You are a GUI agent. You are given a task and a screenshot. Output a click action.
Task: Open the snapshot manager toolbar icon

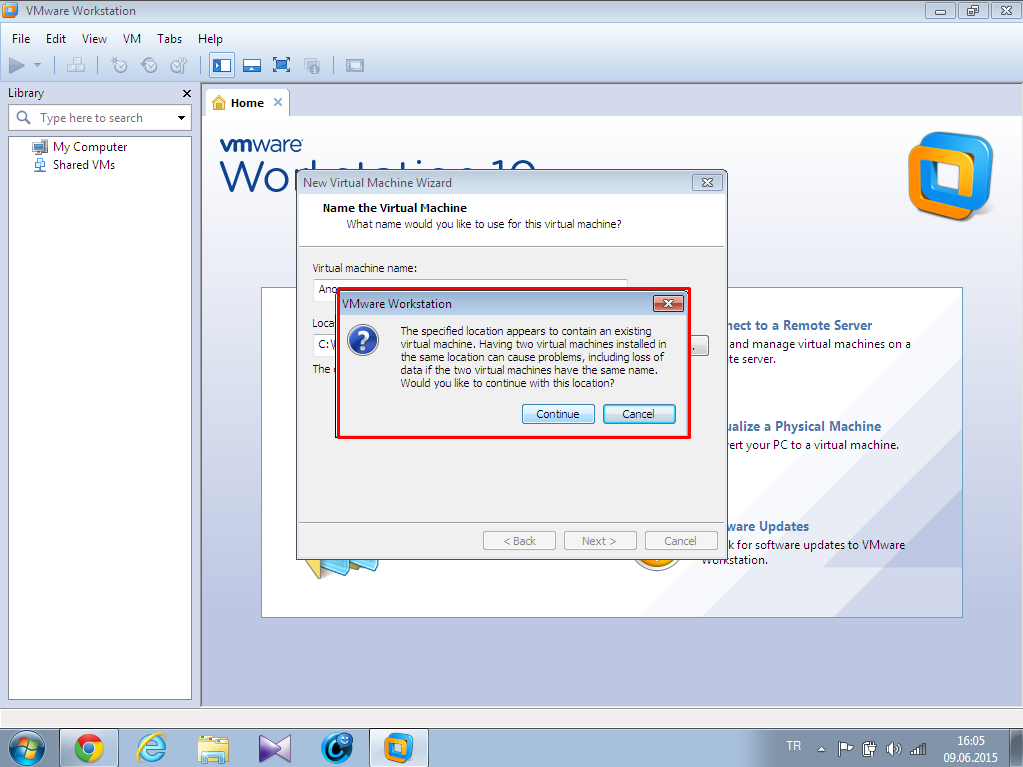tap(179, 65)
